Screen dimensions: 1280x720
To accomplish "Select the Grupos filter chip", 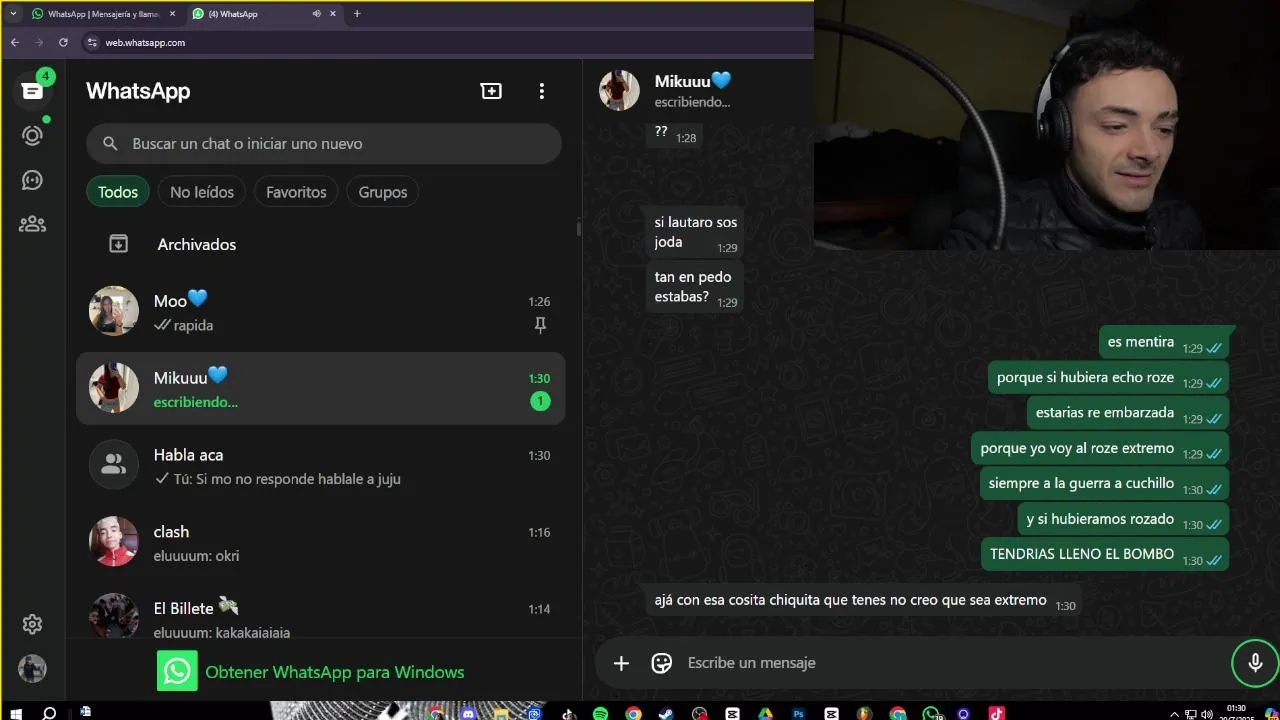I will [x=383, y=192].
